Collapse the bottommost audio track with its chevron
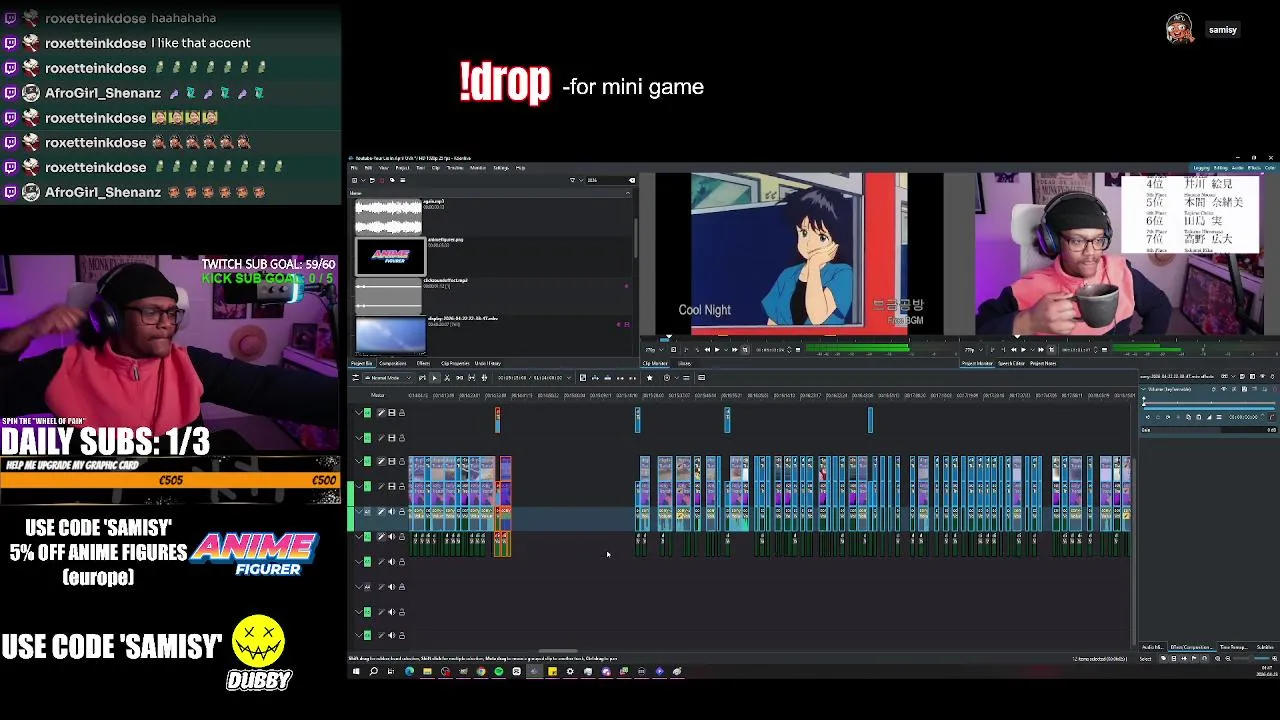 [x=358, y=635]
